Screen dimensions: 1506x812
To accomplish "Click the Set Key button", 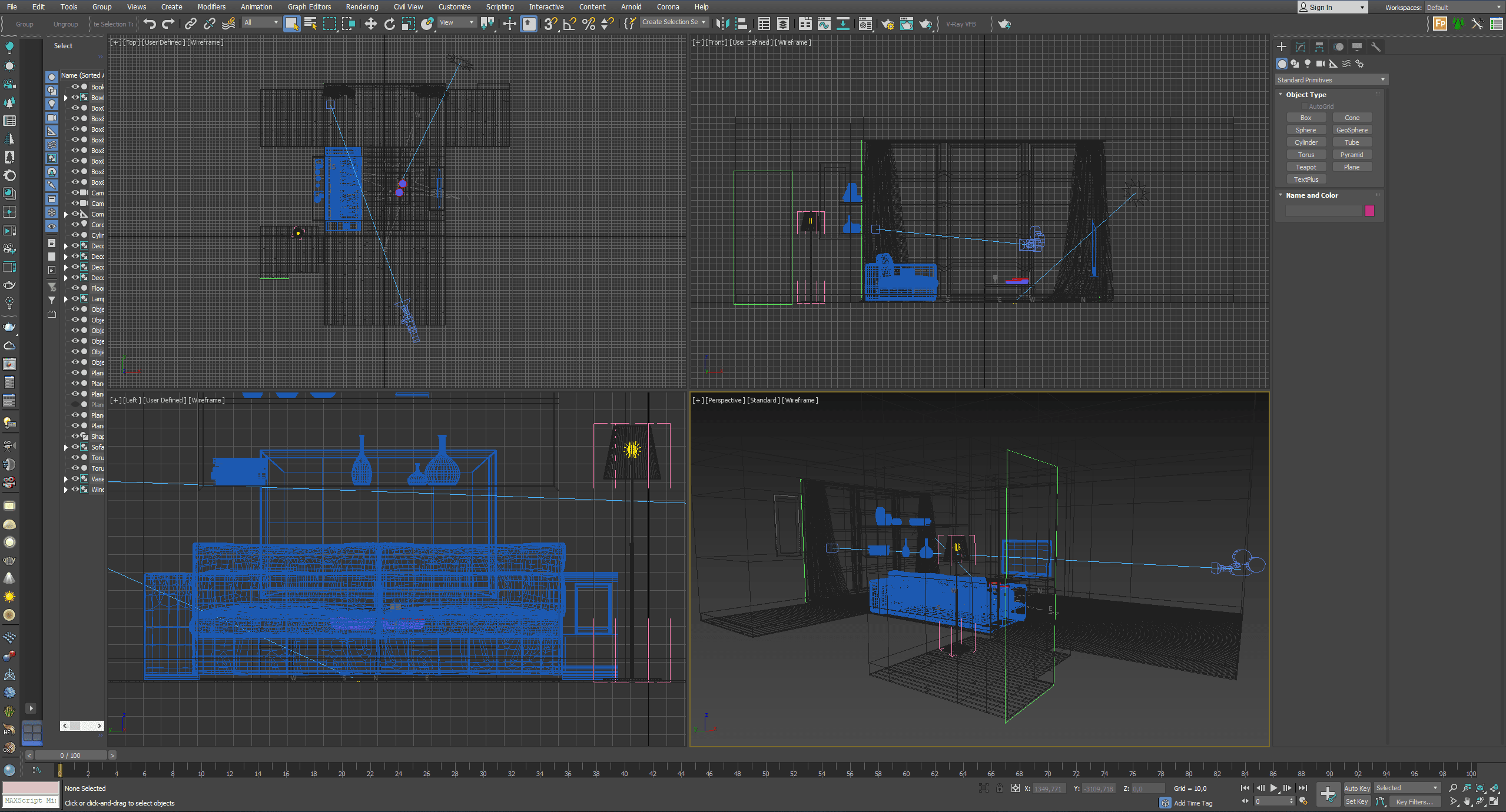I will pos(1357,801).
